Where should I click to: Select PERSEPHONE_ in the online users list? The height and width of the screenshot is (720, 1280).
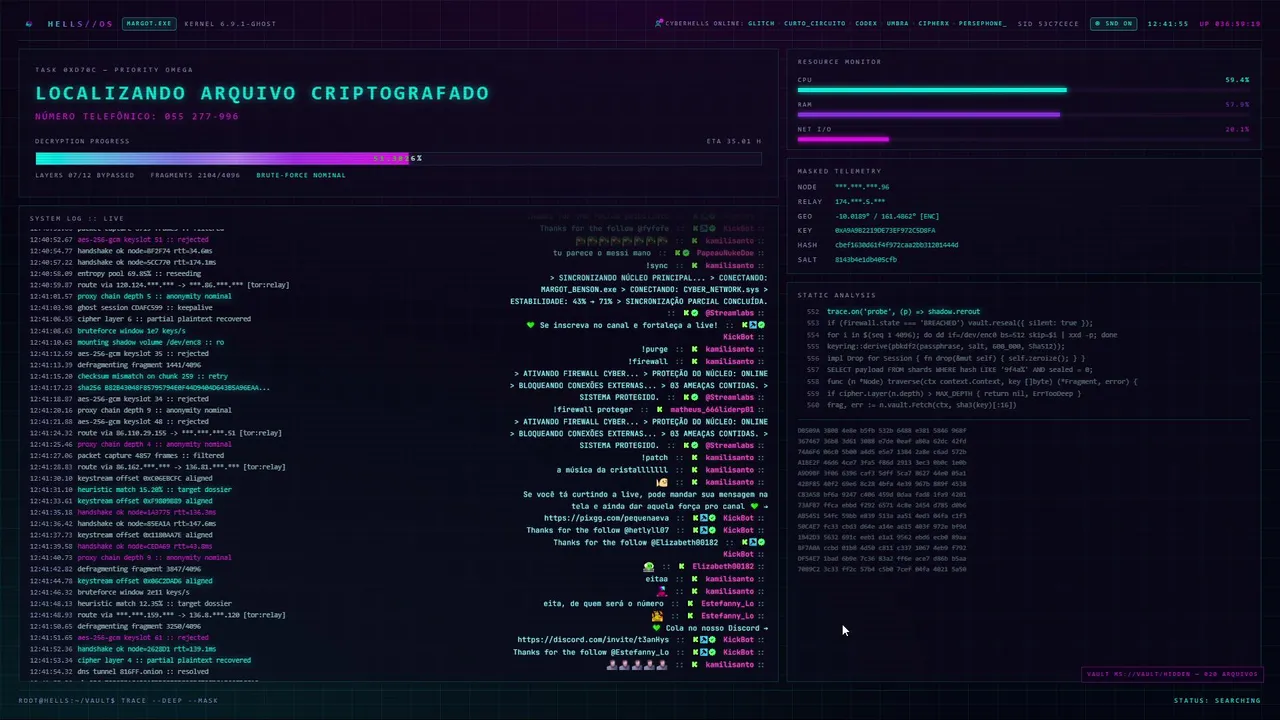983,23
